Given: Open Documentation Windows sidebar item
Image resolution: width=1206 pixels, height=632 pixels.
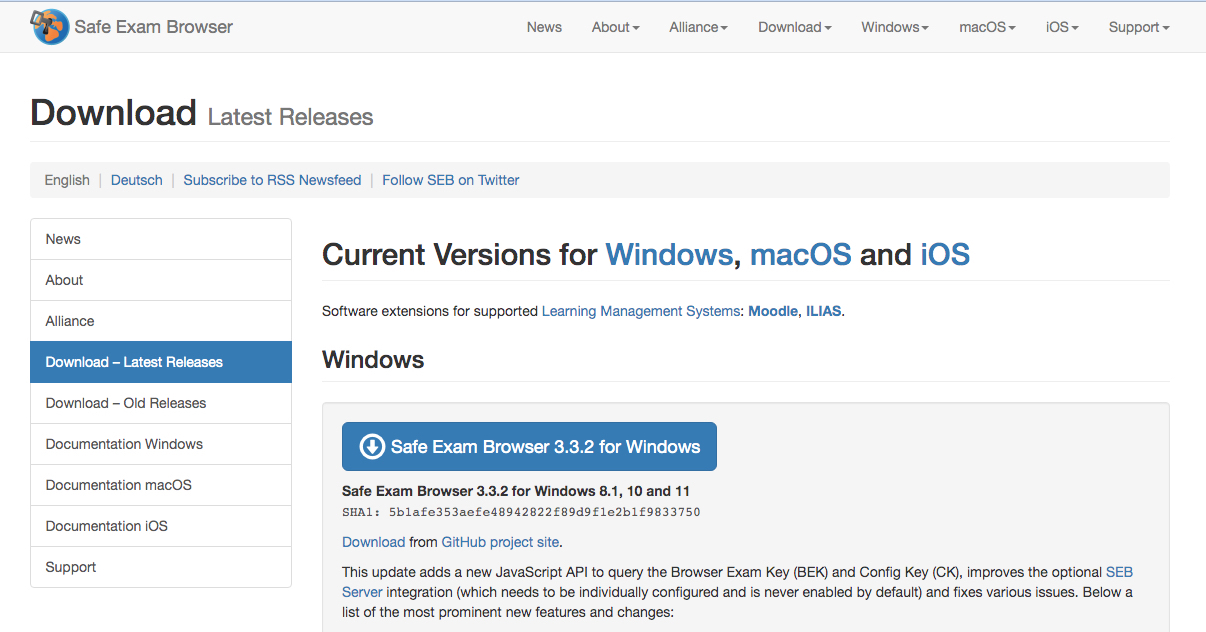Looking at the screenshot, I should click(124, 444).
